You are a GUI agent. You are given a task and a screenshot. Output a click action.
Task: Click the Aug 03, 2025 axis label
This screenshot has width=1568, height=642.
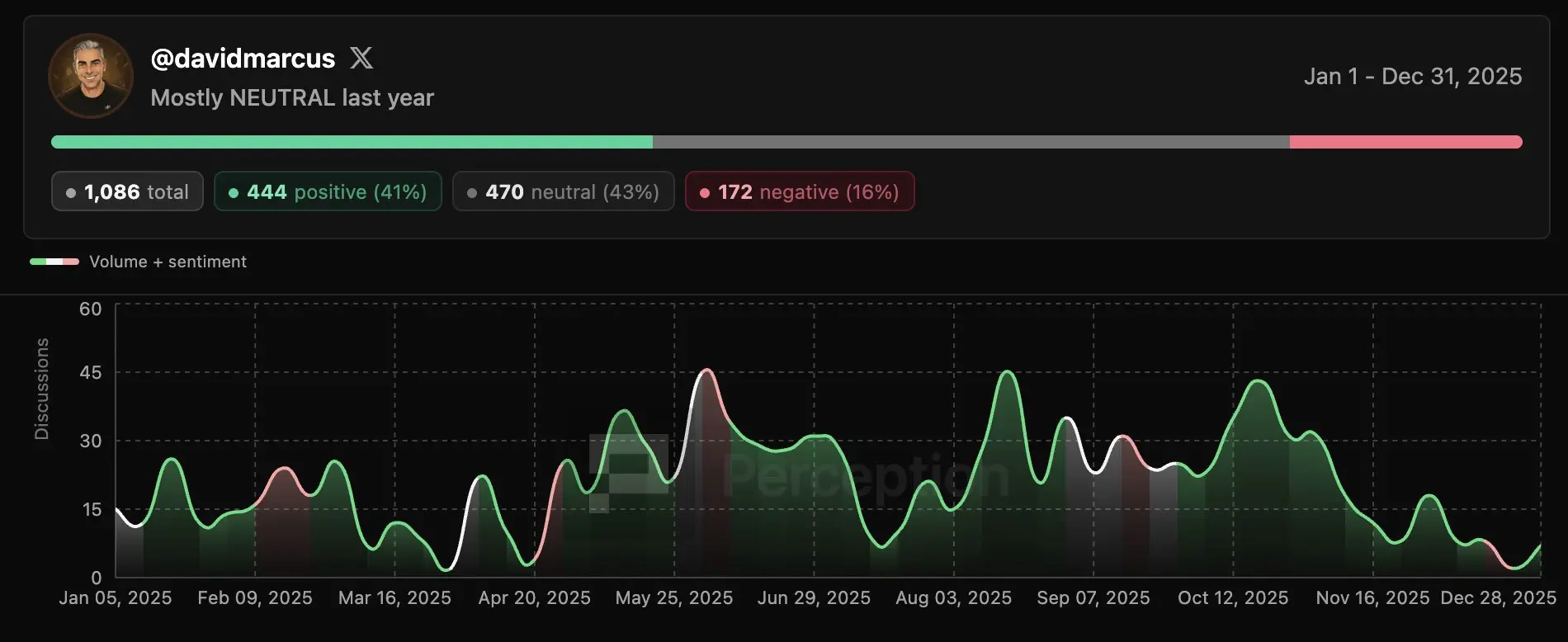[x=954, y=597]
